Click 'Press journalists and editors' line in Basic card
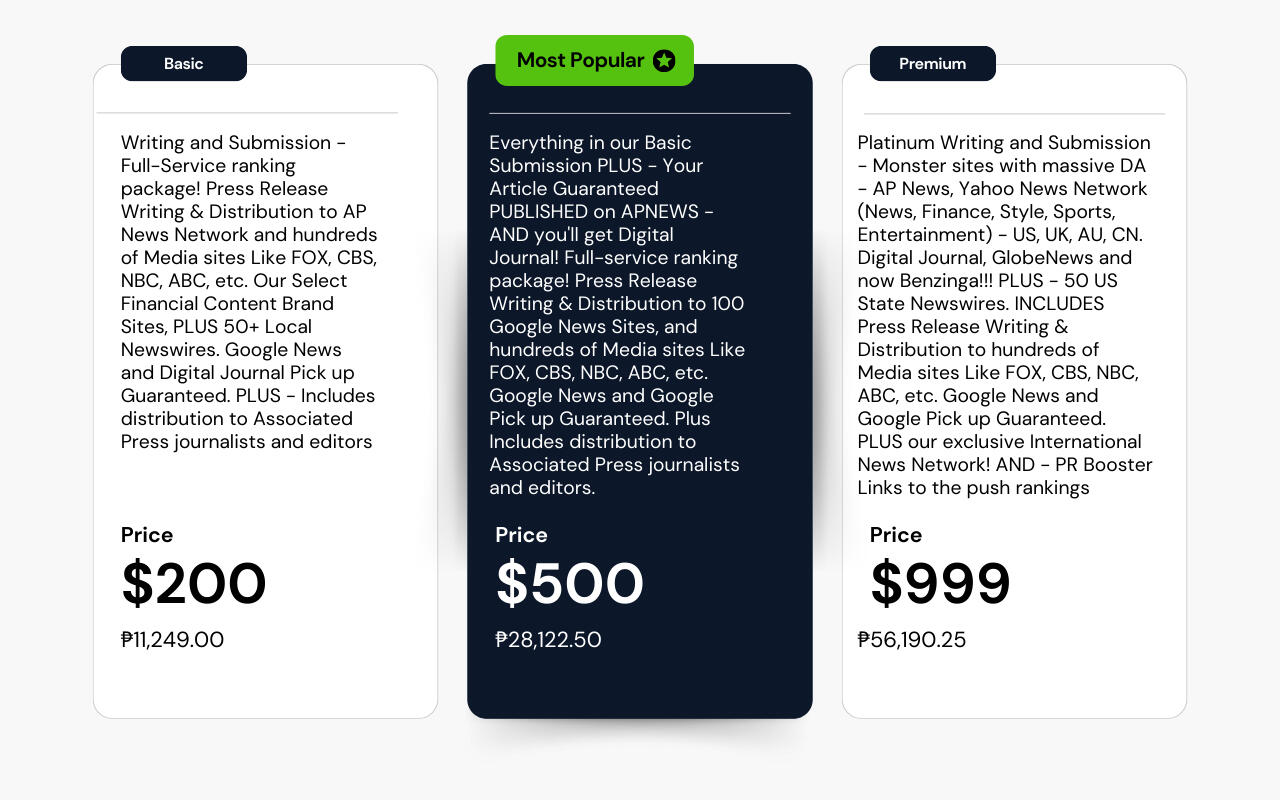The image size is (1280, 800). tap(246, 442)
